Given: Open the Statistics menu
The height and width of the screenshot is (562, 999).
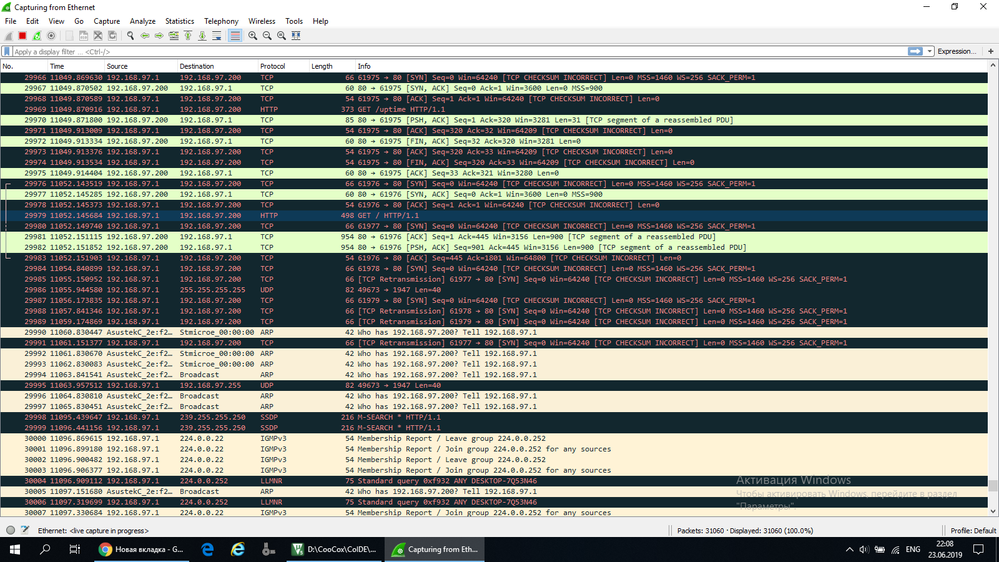Looking at the screenshot, I should [180, 21].
